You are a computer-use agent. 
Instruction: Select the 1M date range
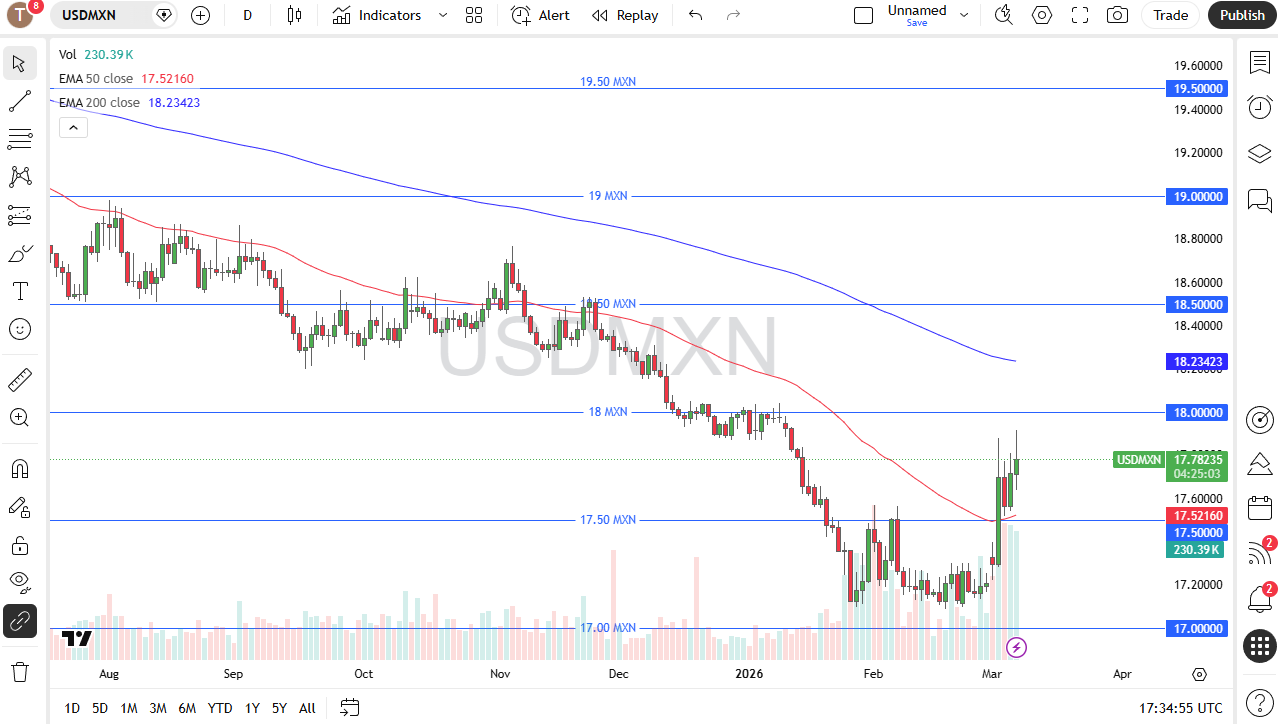(x=129, y=708)
